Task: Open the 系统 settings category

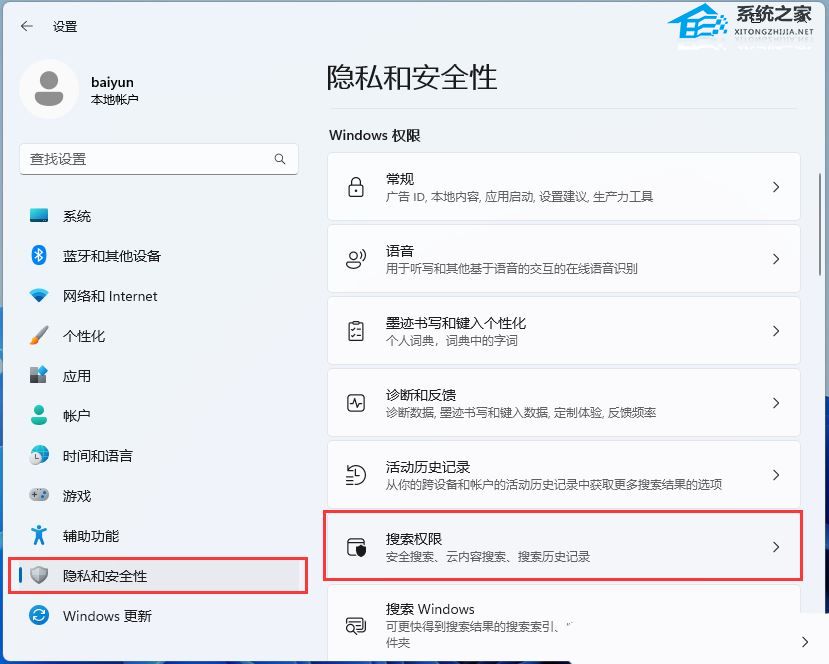Action: [x=159, y=216]
